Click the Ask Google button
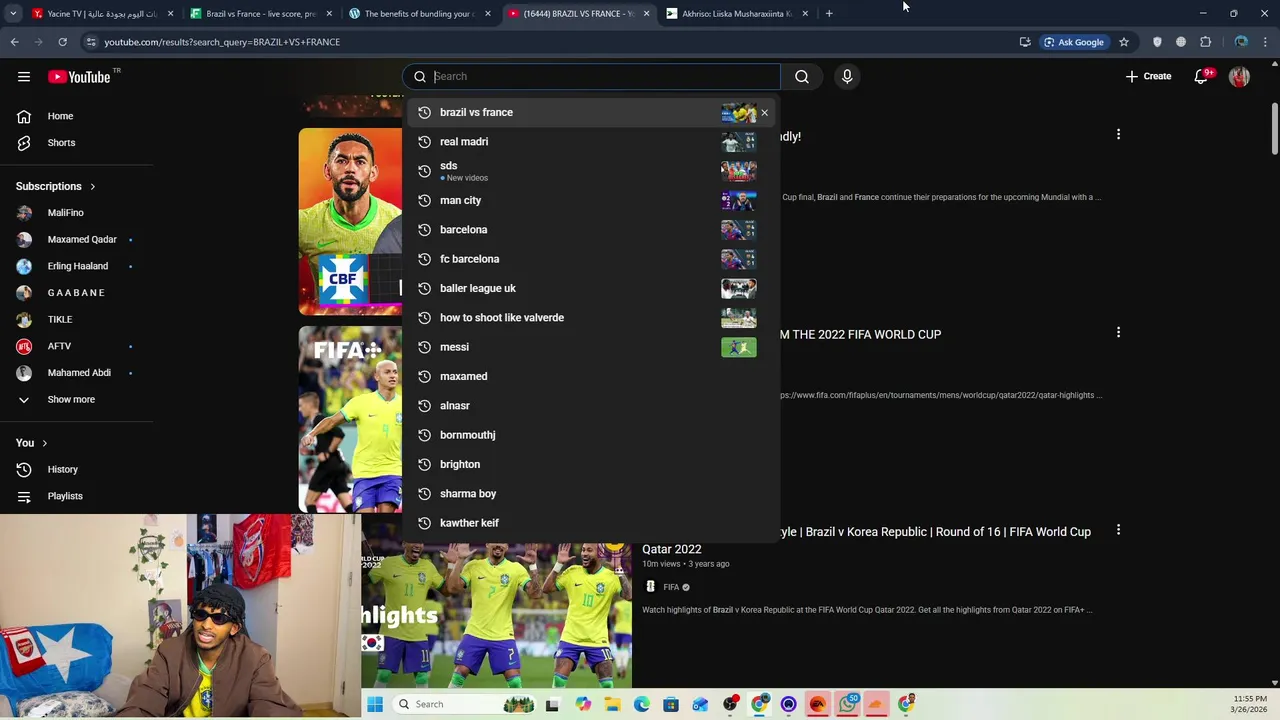Screen dimensions: 1280x720 coord(1074,42)
